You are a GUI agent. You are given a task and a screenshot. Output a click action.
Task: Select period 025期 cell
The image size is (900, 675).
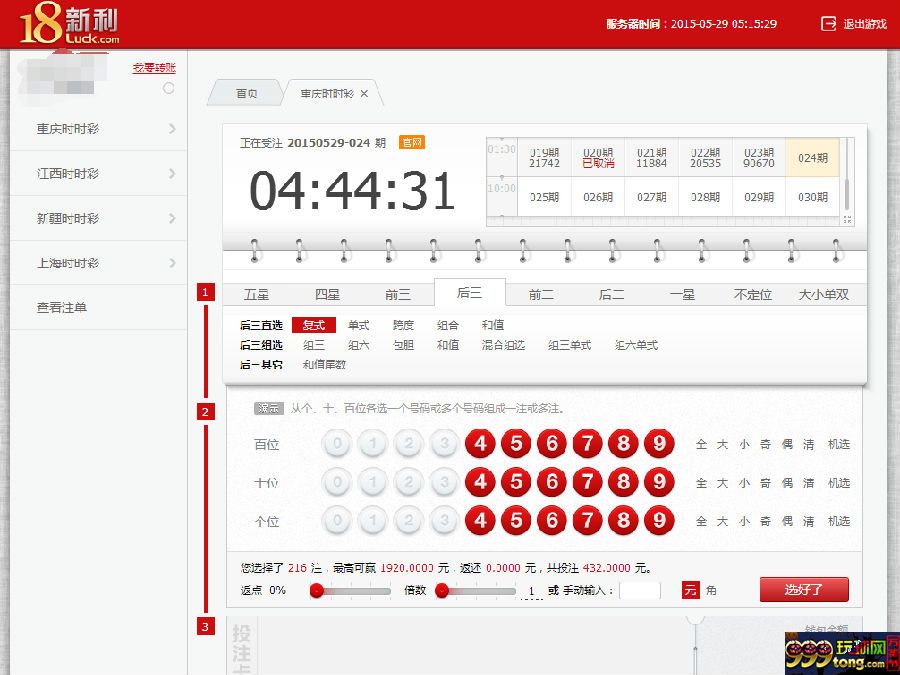point(544,197)
